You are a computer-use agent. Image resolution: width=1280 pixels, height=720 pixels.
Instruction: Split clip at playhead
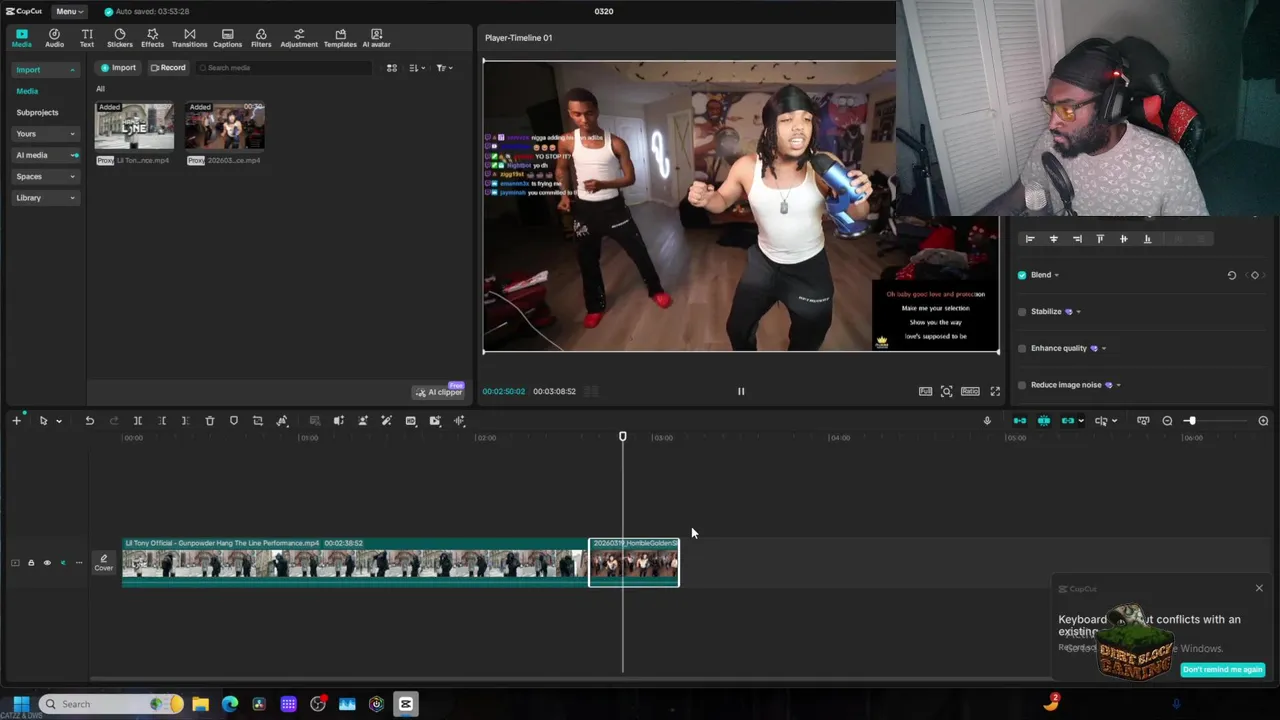click(138, 421)
